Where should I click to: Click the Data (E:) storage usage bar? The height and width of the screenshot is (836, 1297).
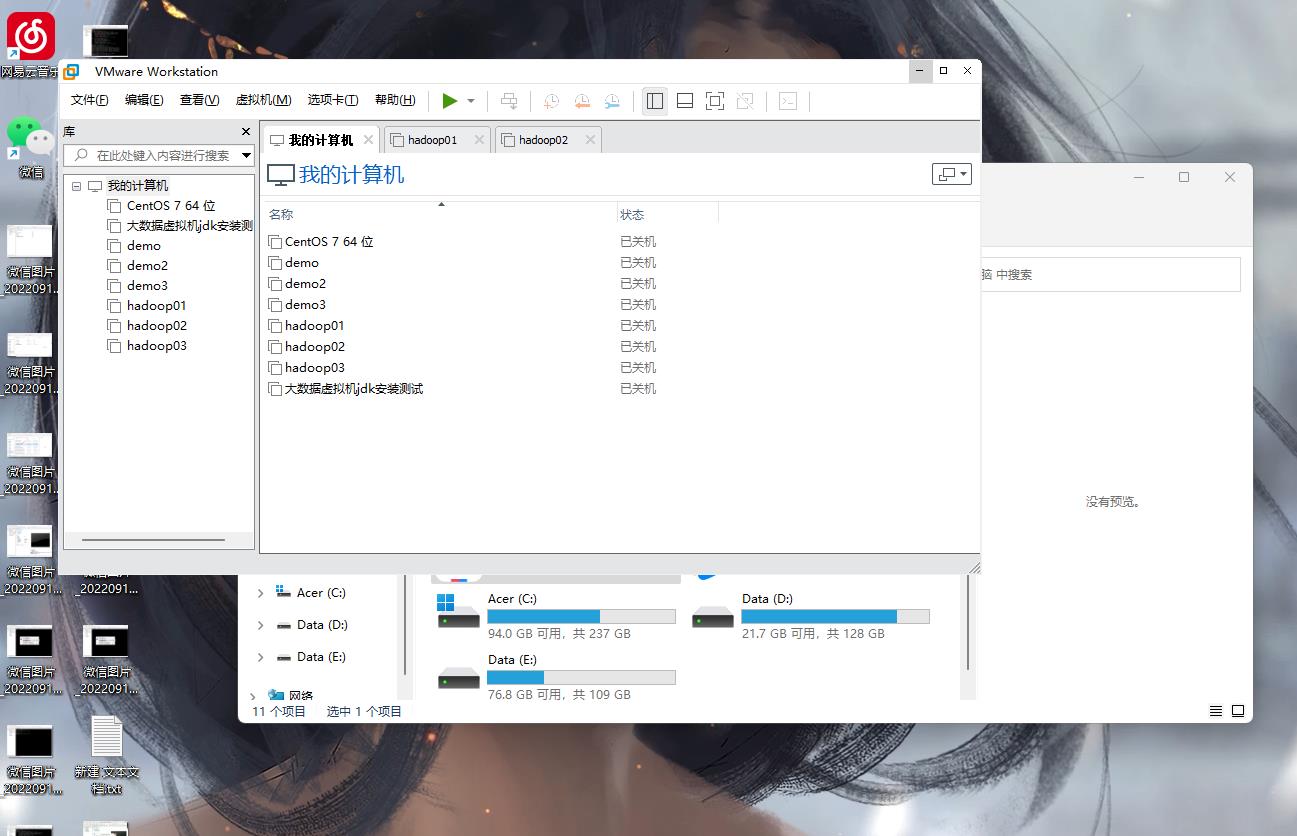581,677
